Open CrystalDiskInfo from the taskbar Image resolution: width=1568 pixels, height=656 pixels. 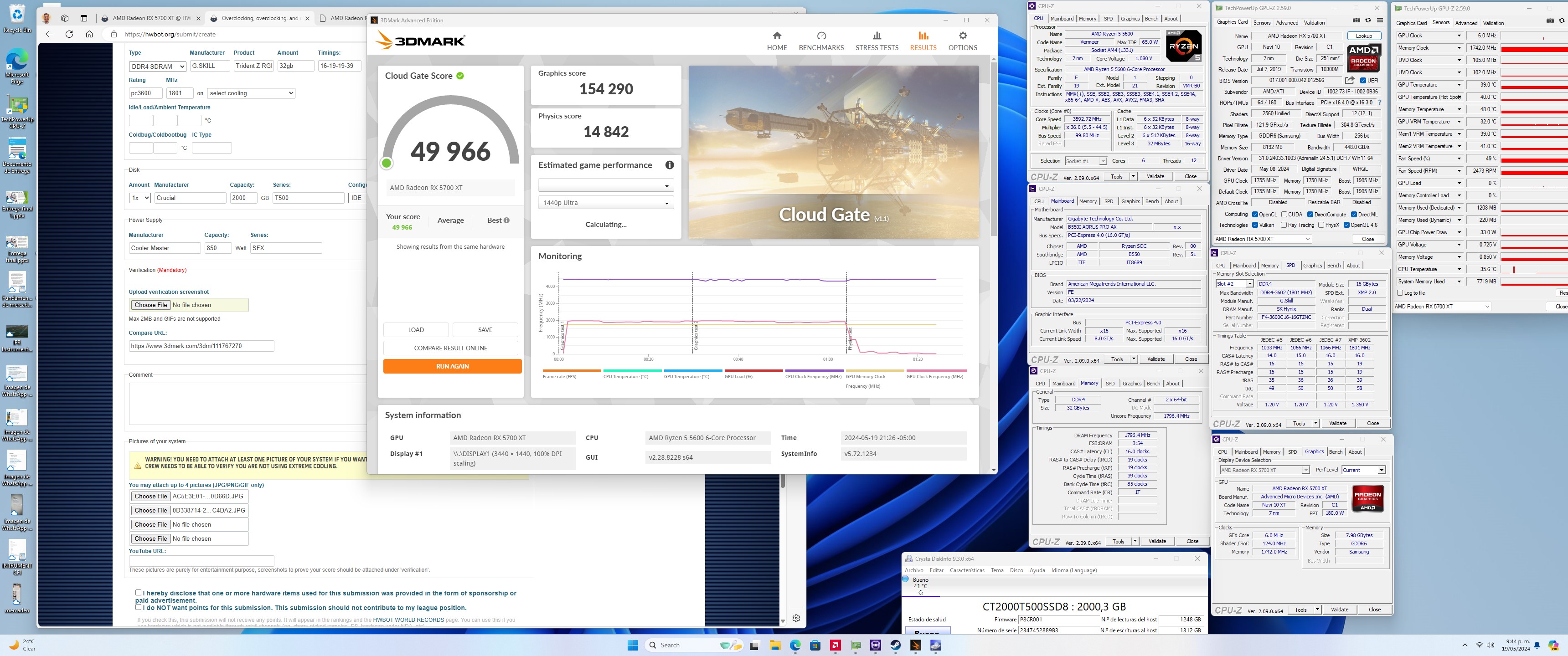[x=936, y=645]
